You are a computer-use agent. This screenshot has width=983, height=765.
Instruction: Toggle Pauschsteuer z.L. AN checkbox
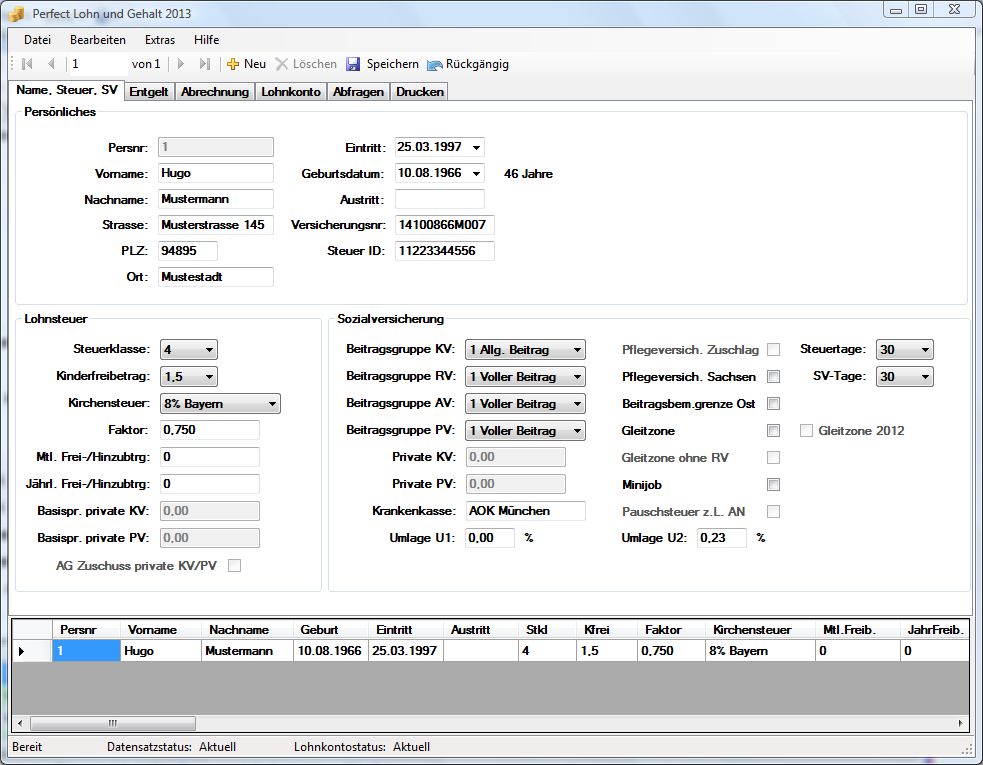tap(774, 511)
